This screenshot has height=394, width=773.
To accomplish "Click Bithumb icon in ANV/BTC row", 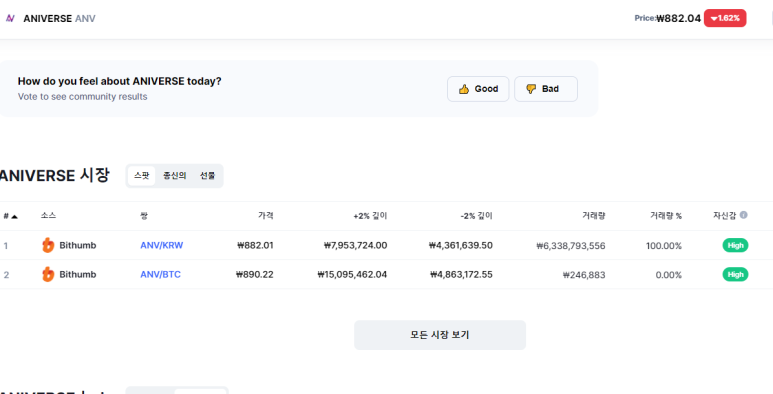I will pos(48,274).
